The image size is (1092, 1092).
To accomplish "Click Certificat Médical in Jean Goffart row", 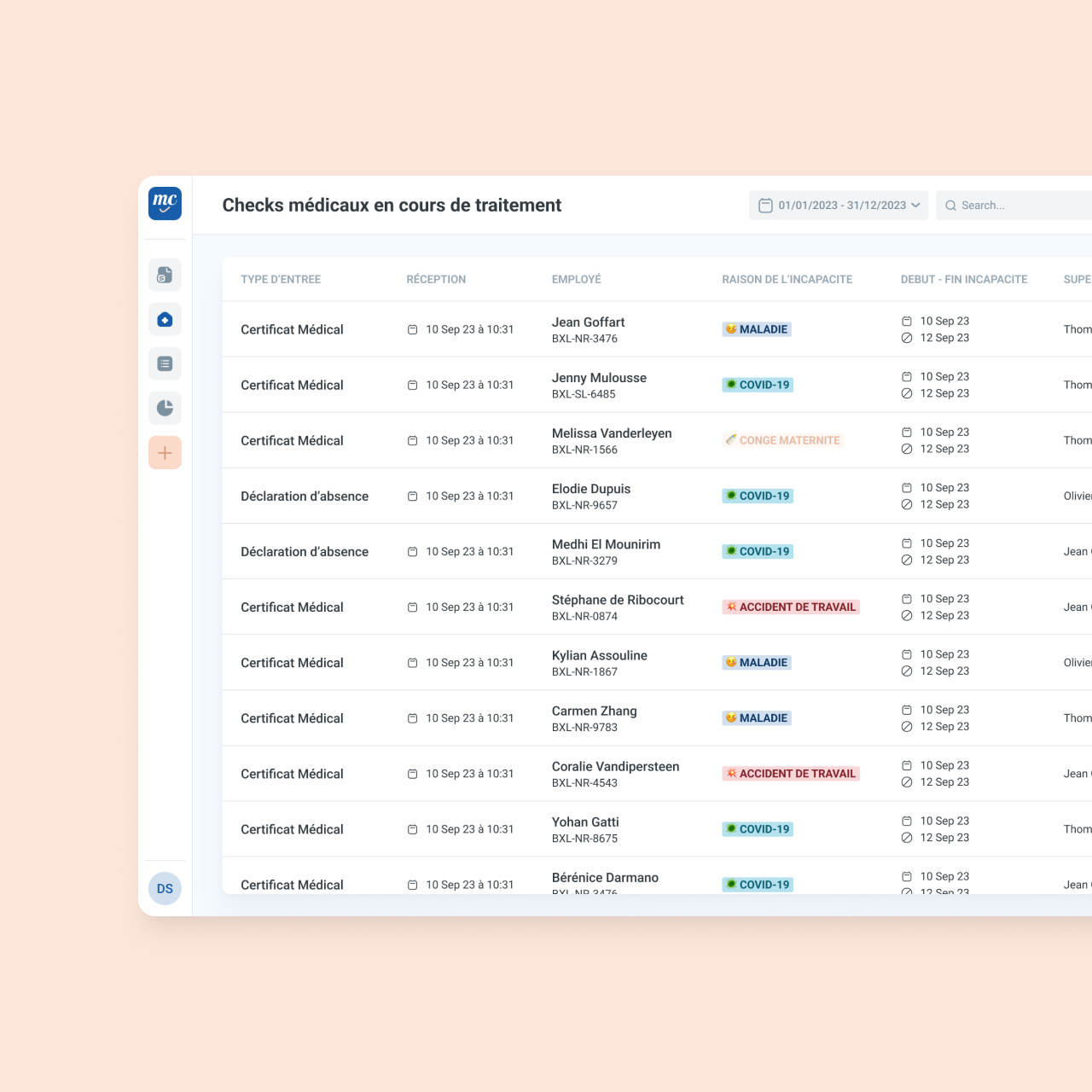I will point(292,329).
